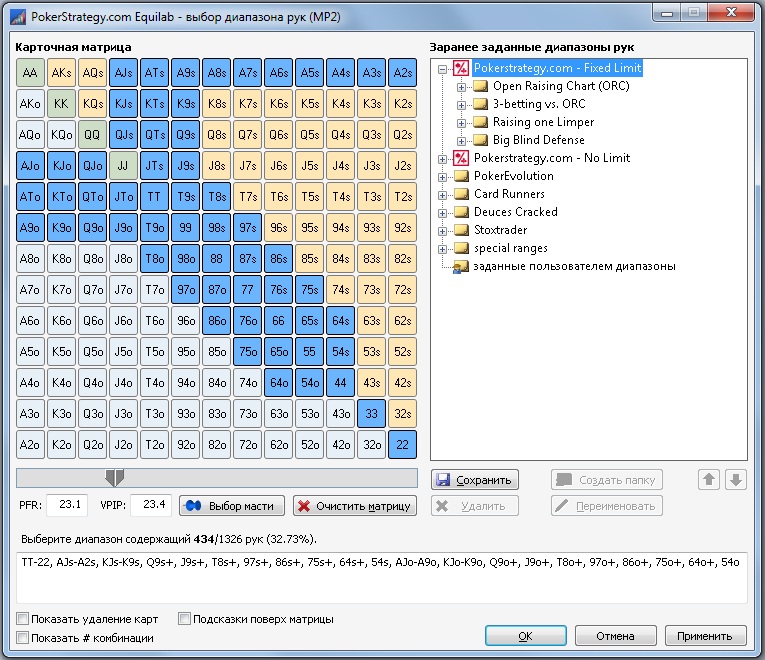Toggle the 54o hand cell
The image size is (765, 660).
[309, 382]
